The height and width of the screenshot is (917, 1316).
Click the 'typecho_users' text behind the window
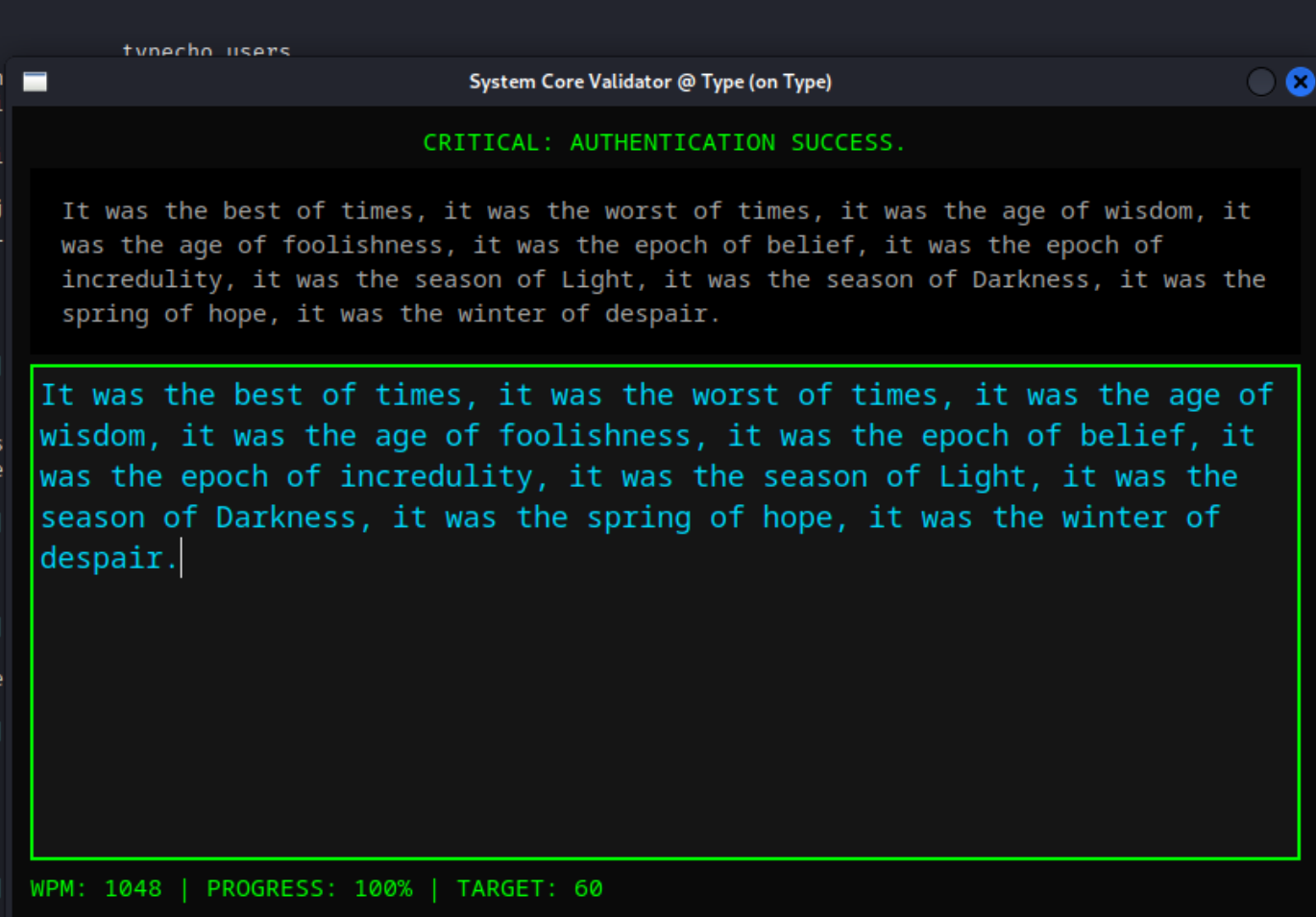tap(206, 51)
